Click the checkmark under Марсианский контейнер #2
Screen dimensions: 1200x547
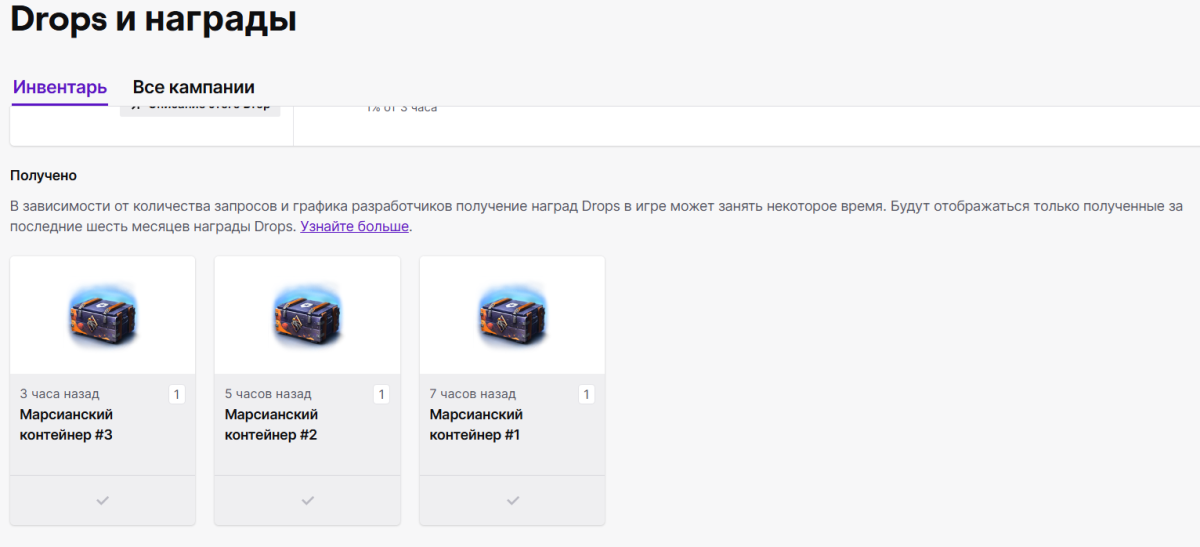tap(308, 500)
